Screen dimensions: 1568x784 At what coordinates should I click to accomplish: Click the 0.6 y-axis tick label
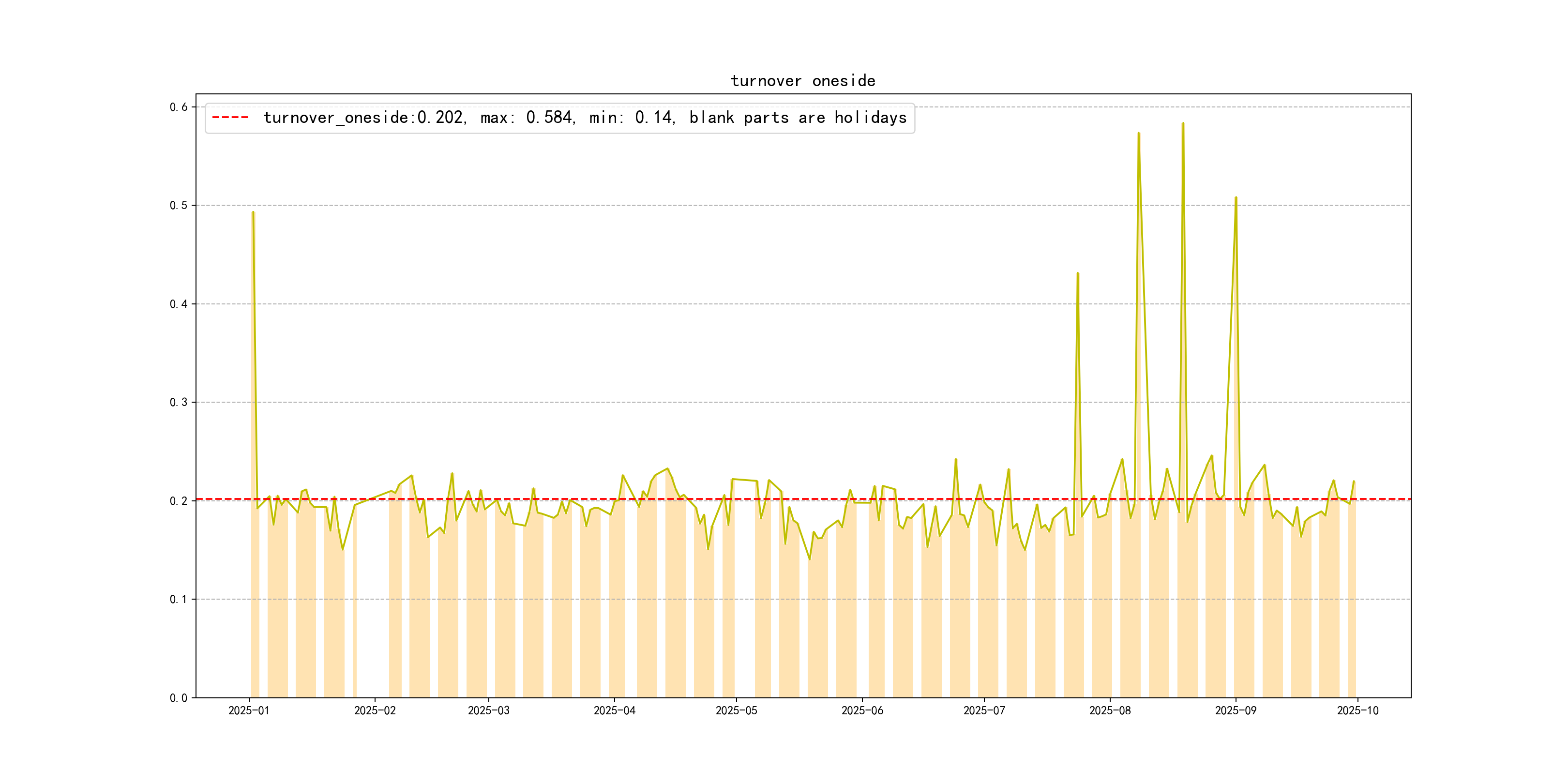[179, 107]
